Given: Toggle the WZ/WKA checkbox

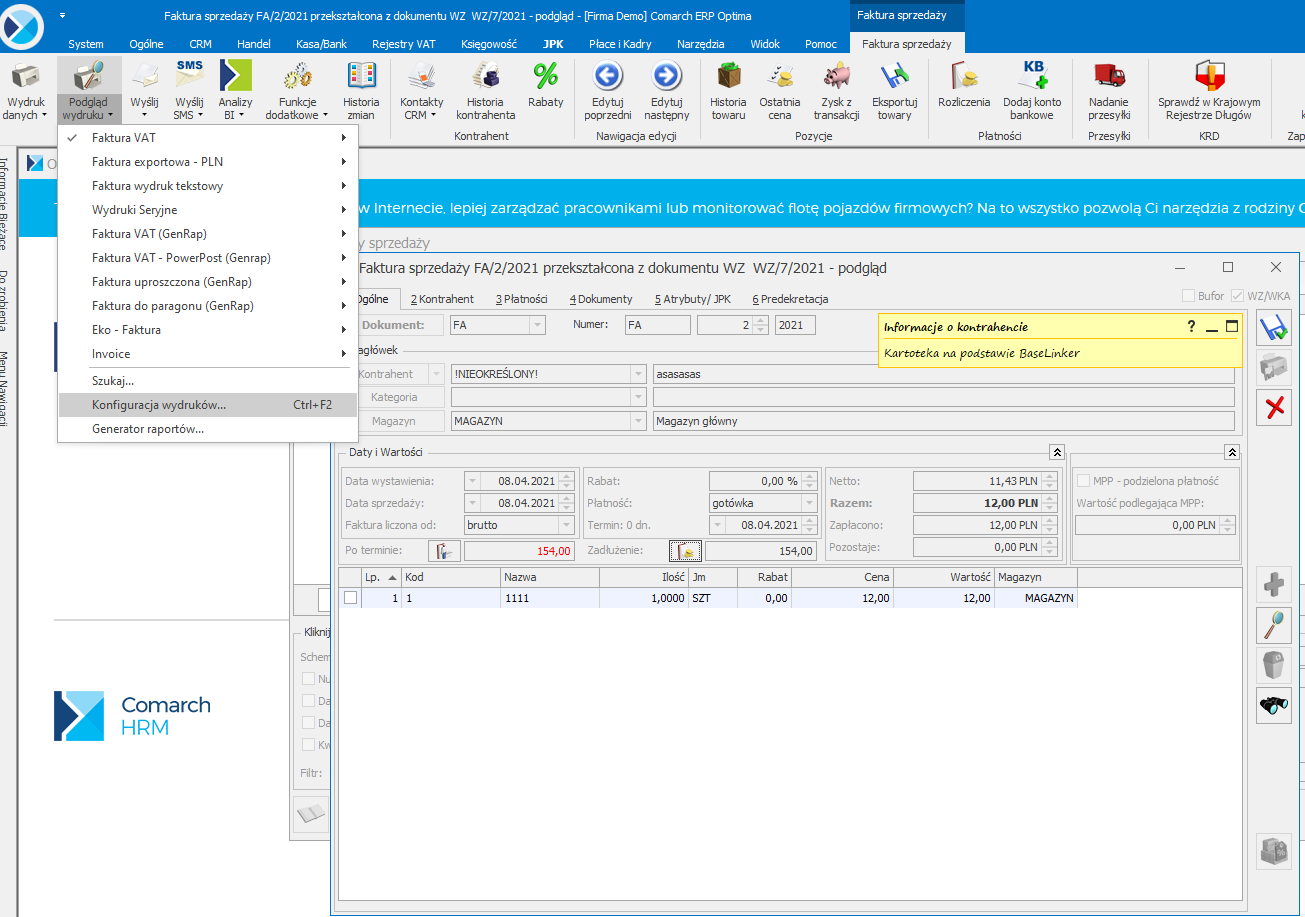Looking at the screenshot, I should [x=1238, y=296].
